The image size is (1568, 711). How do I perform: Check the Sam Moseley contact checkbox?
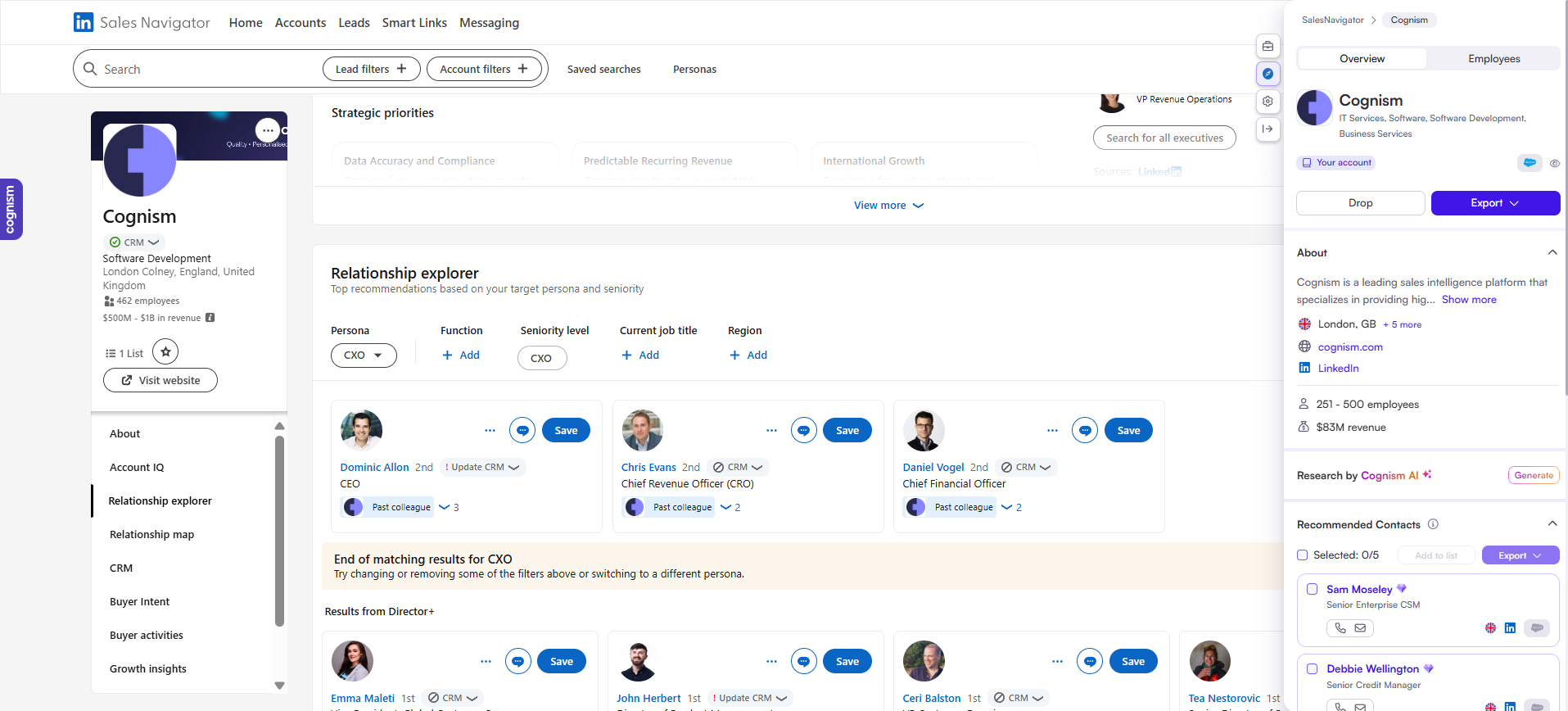[1312, 589]
